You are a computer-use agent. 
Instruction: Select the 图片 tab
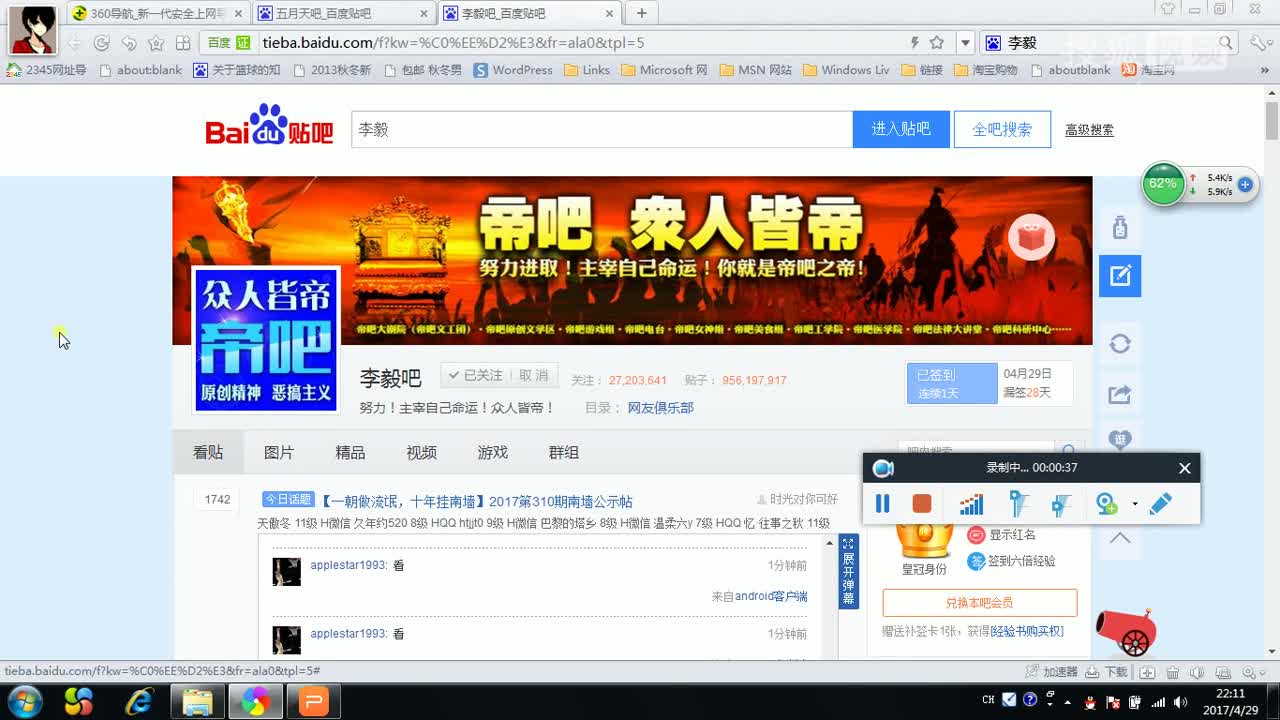(279, 452)
